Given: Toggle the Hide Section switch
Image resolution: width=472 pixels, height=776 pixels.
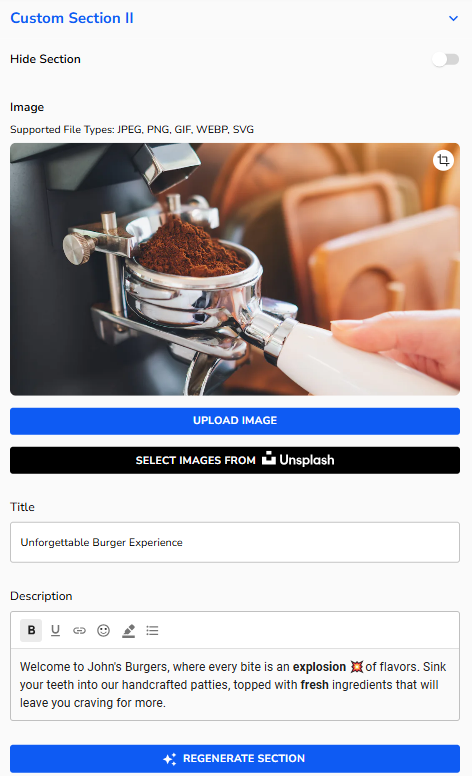Looking at the screenshot, I should pos(445,59).
